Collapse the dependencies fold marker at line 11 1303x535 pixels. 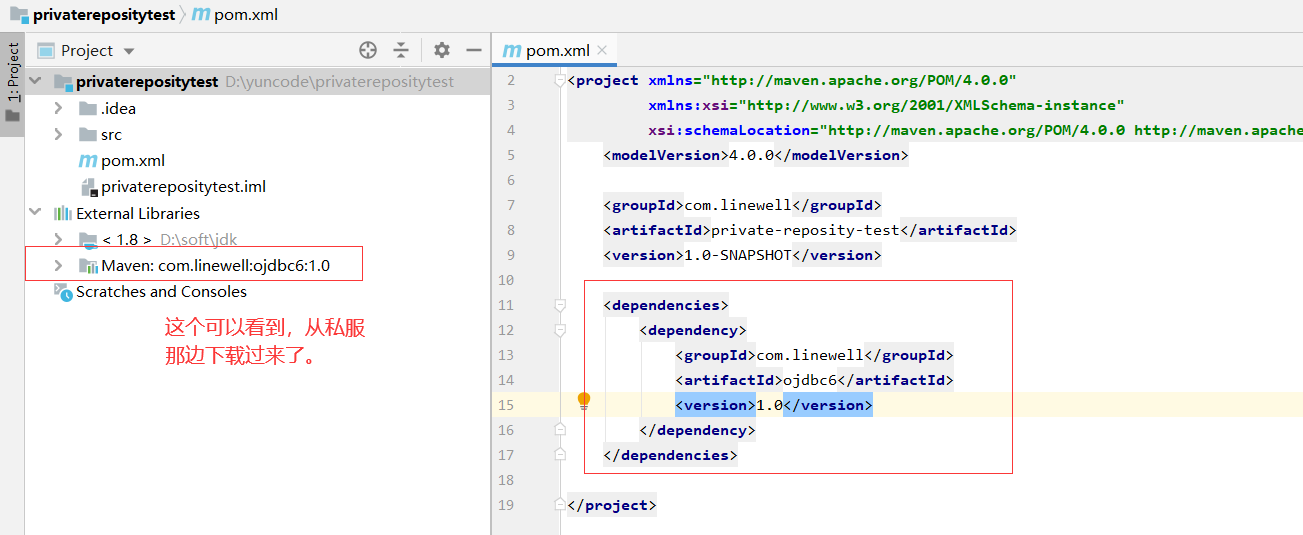(x=559, y=305)
